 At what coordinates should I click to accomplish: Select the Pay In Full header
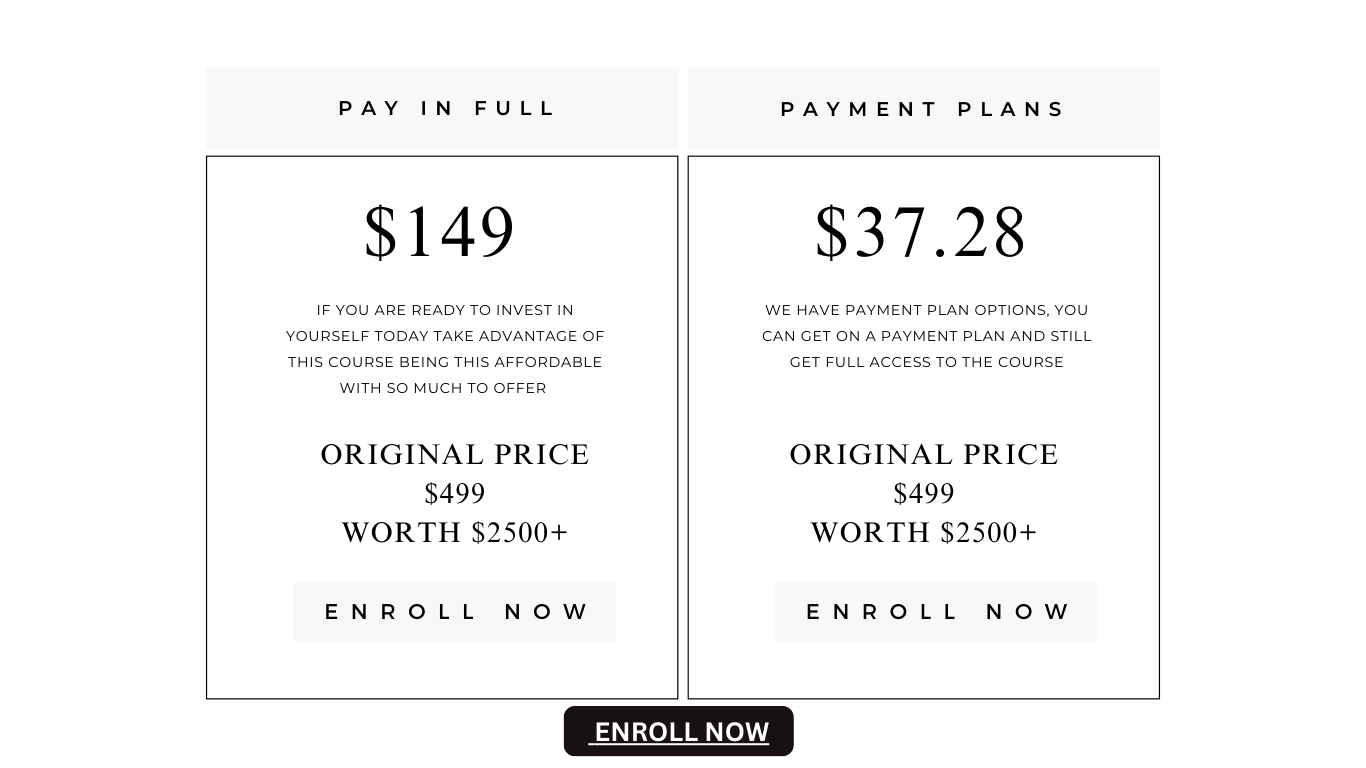coord(442,109)
